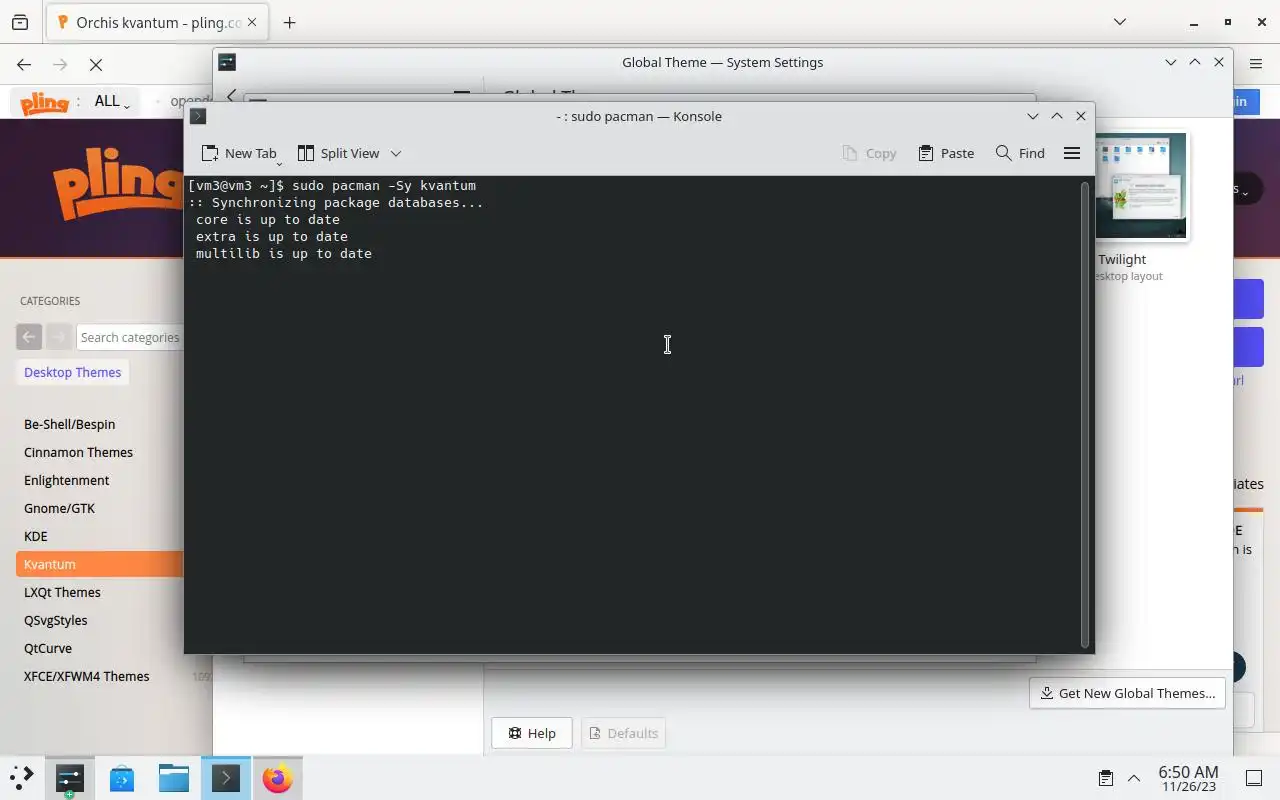Select the Desktop Themes category tag
Image resolution: width=1280 pixels, height=800 pixels.
tap(72, 372)
